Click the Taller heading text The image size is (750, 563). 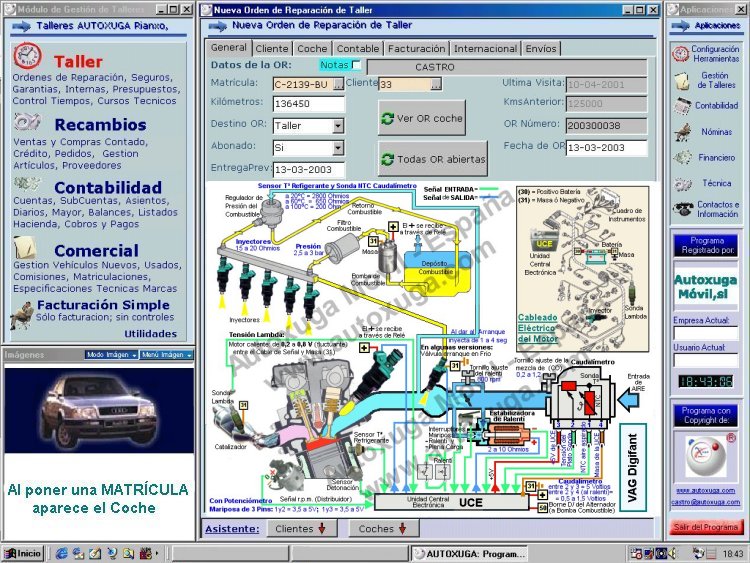[78, 62]
